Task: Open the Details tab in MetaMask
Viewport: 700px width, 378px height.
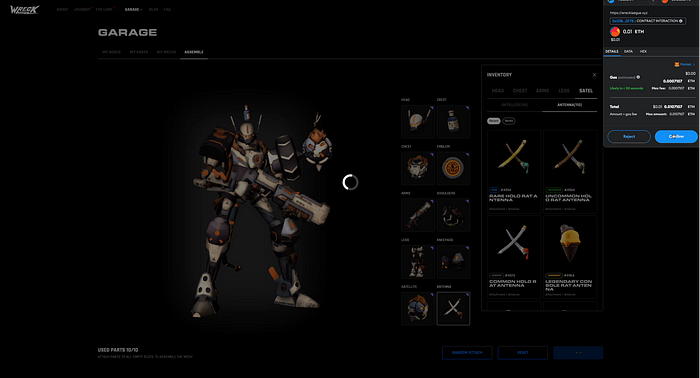Action: point(612,52)
